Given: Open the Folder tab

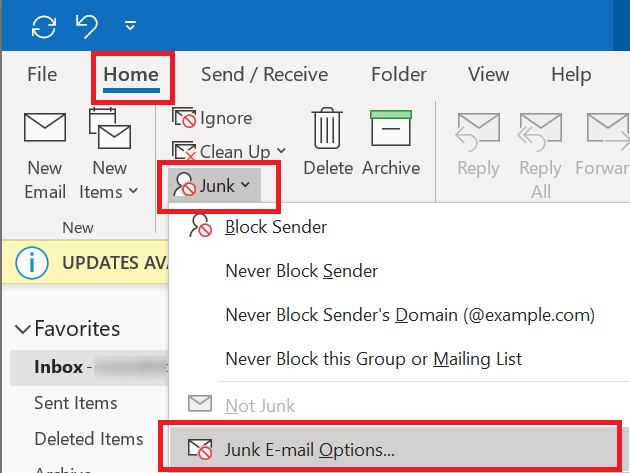Looking at the screenshot, I should 399,74.
